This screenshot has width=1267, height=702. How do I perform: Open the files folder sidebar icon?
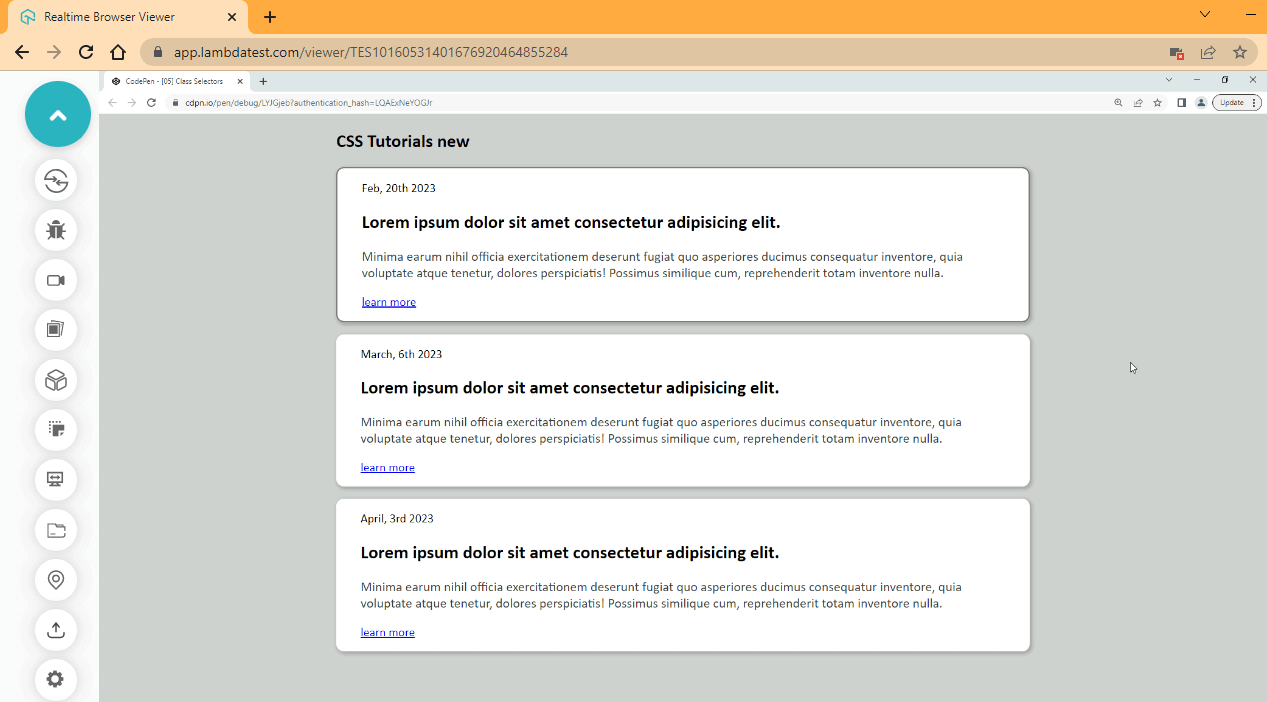click(x=55, y=530)
